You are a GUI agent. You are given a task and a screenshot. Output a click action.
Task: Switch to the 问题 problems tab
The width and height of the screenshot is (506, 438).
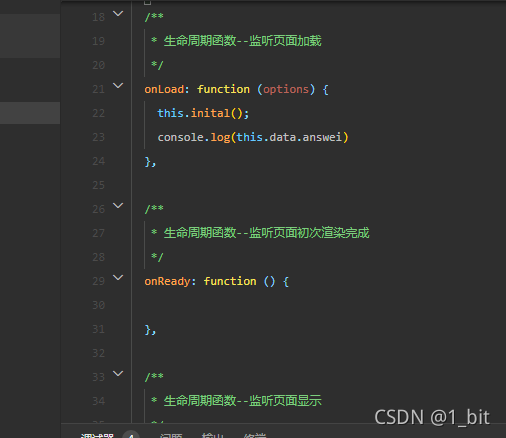[x=171, y=435]
